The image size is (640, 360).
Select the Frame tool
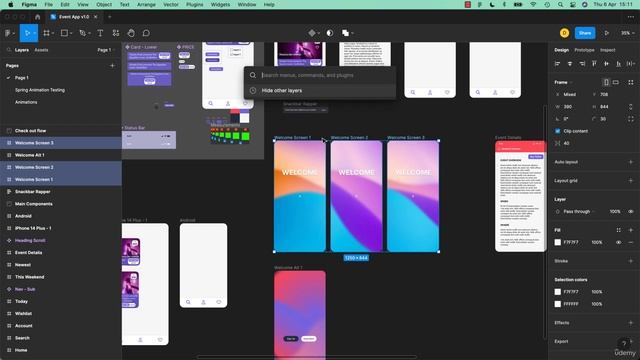coord(46,33)
